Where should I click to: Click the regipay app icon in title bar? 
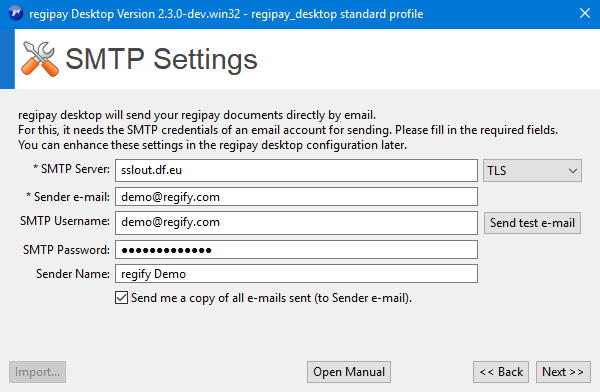point(15,13)
